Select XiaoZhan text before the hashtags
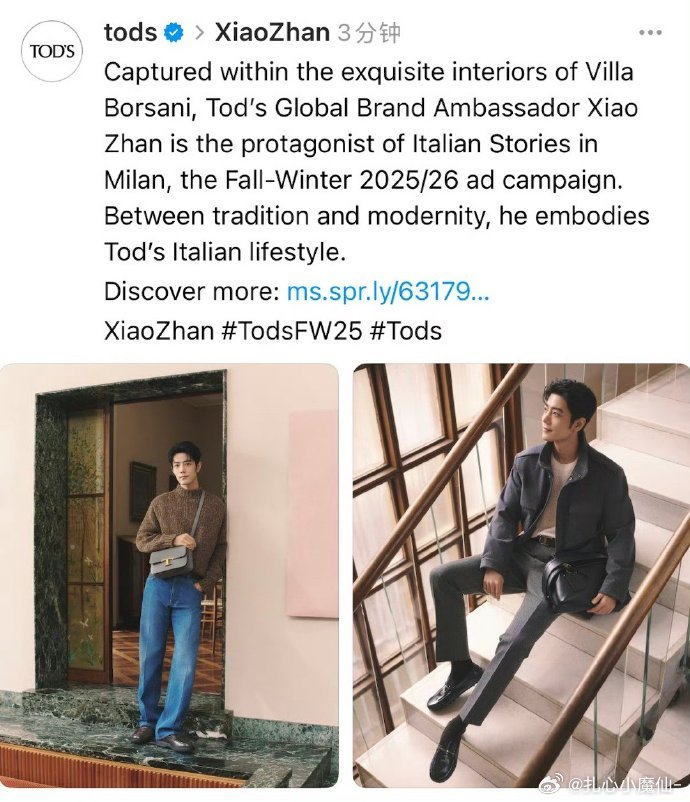 (159, 330)
